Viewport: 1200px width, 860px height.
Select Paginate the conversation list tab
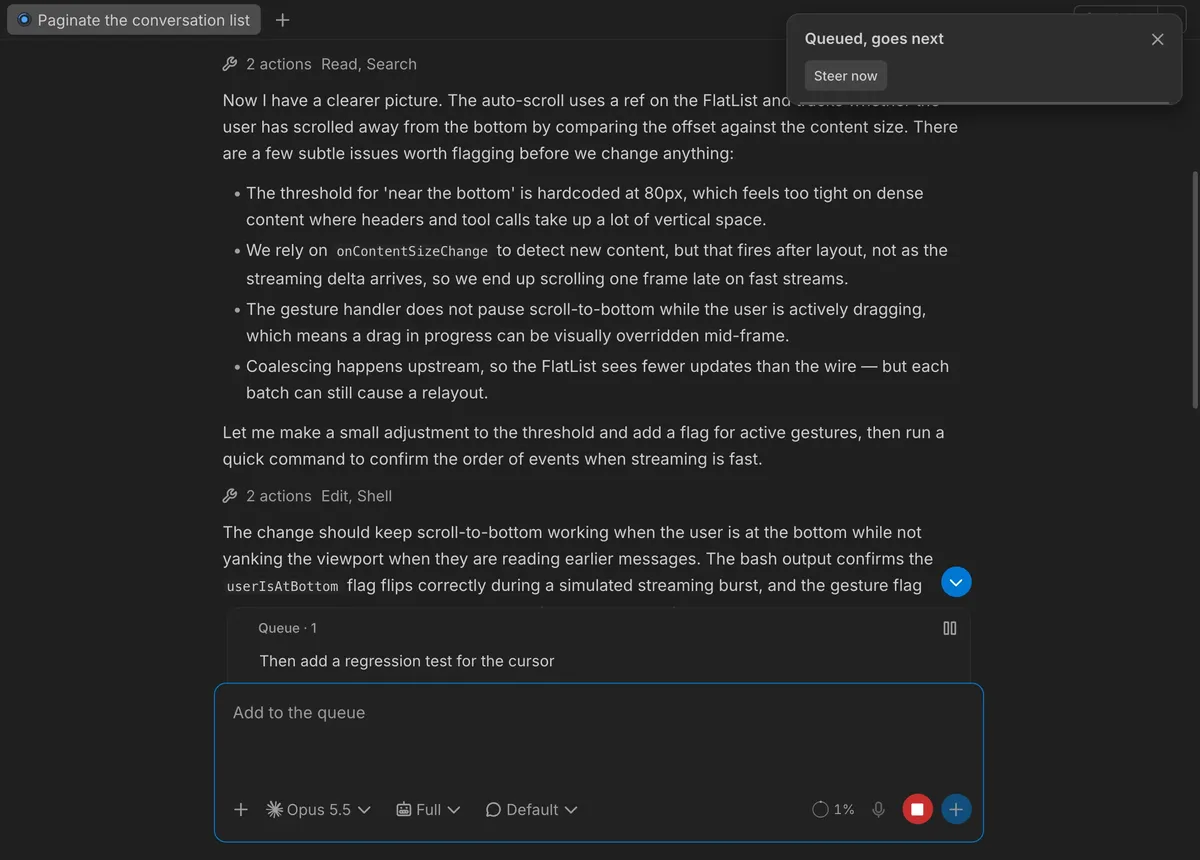point(134,20)
